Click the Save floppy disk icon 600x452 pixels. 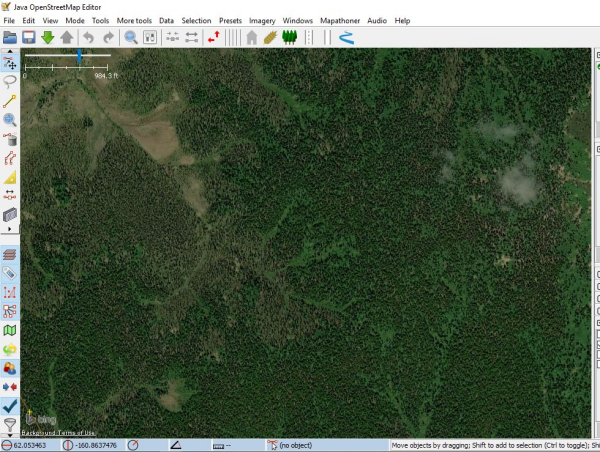29,37
